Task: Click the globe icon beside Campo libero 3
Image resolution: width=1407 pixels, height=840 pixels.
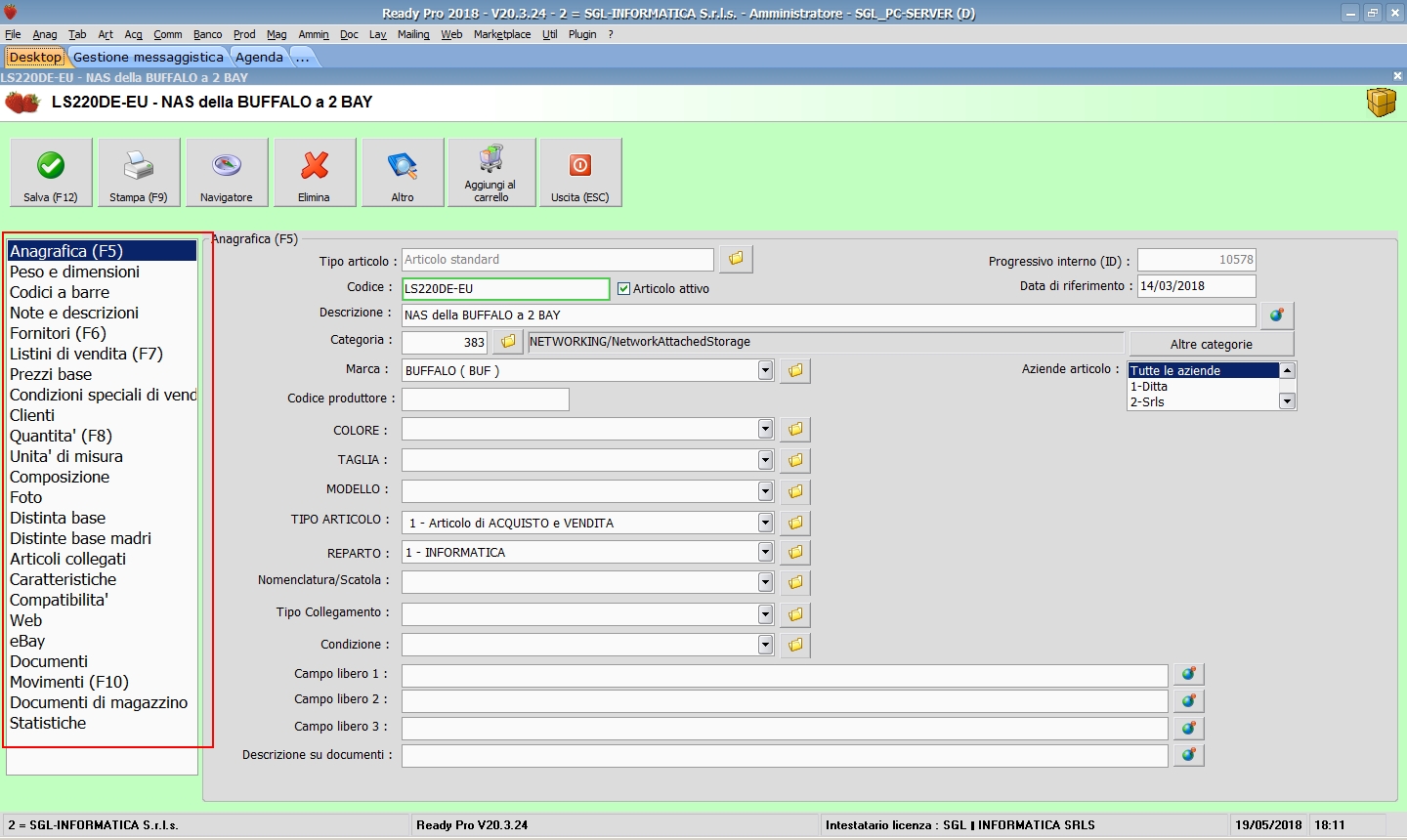Action: (1189, 728)
